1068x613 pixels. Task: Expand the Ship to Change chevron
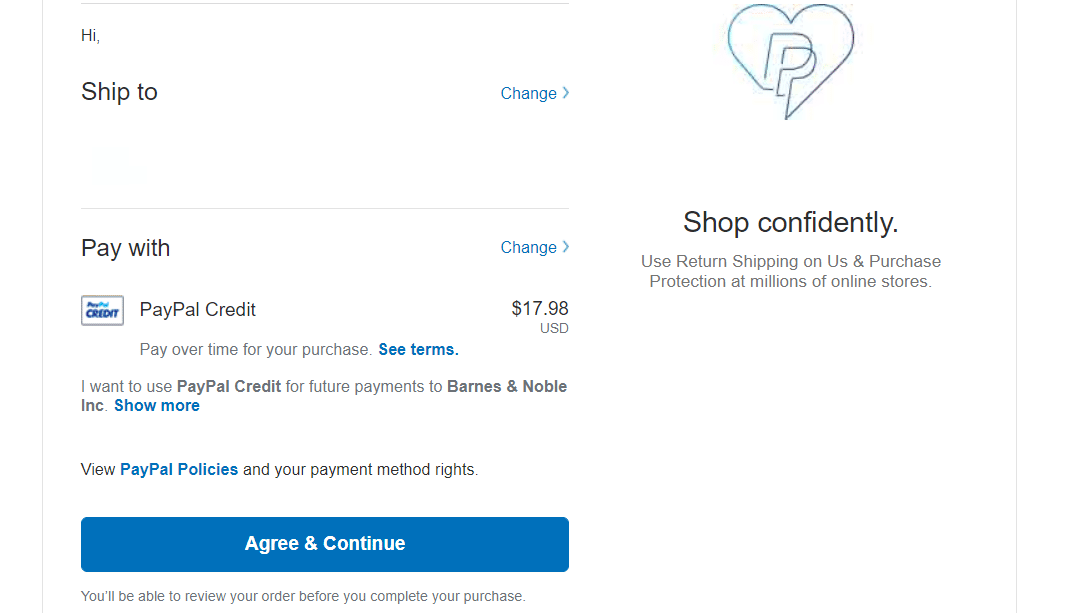(x=565, y=93)
